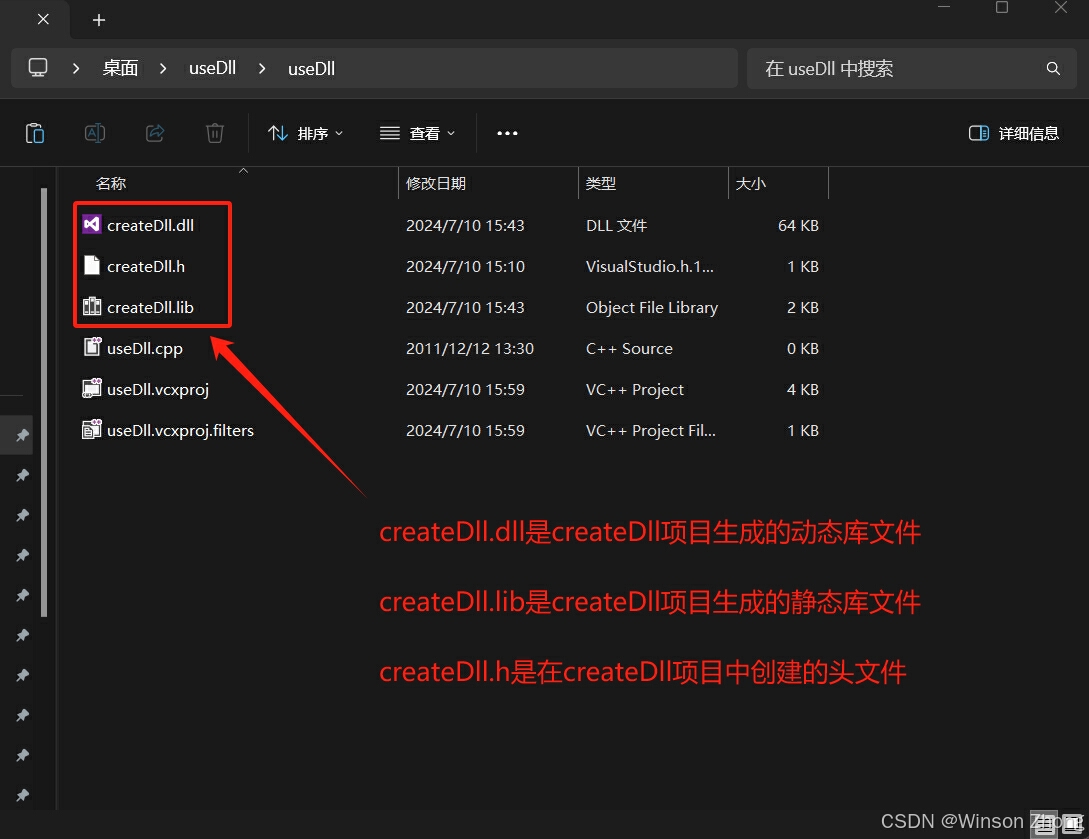Expand the chevron between the two useDll crumbs
This screenshot has width=1089, height=839.
[262, 69]
